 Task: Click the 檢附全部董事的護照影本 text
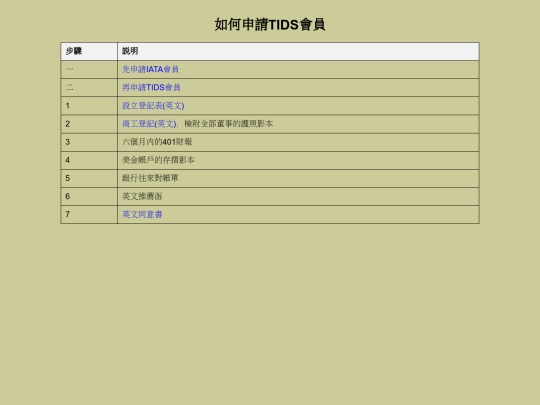(228, 124)
